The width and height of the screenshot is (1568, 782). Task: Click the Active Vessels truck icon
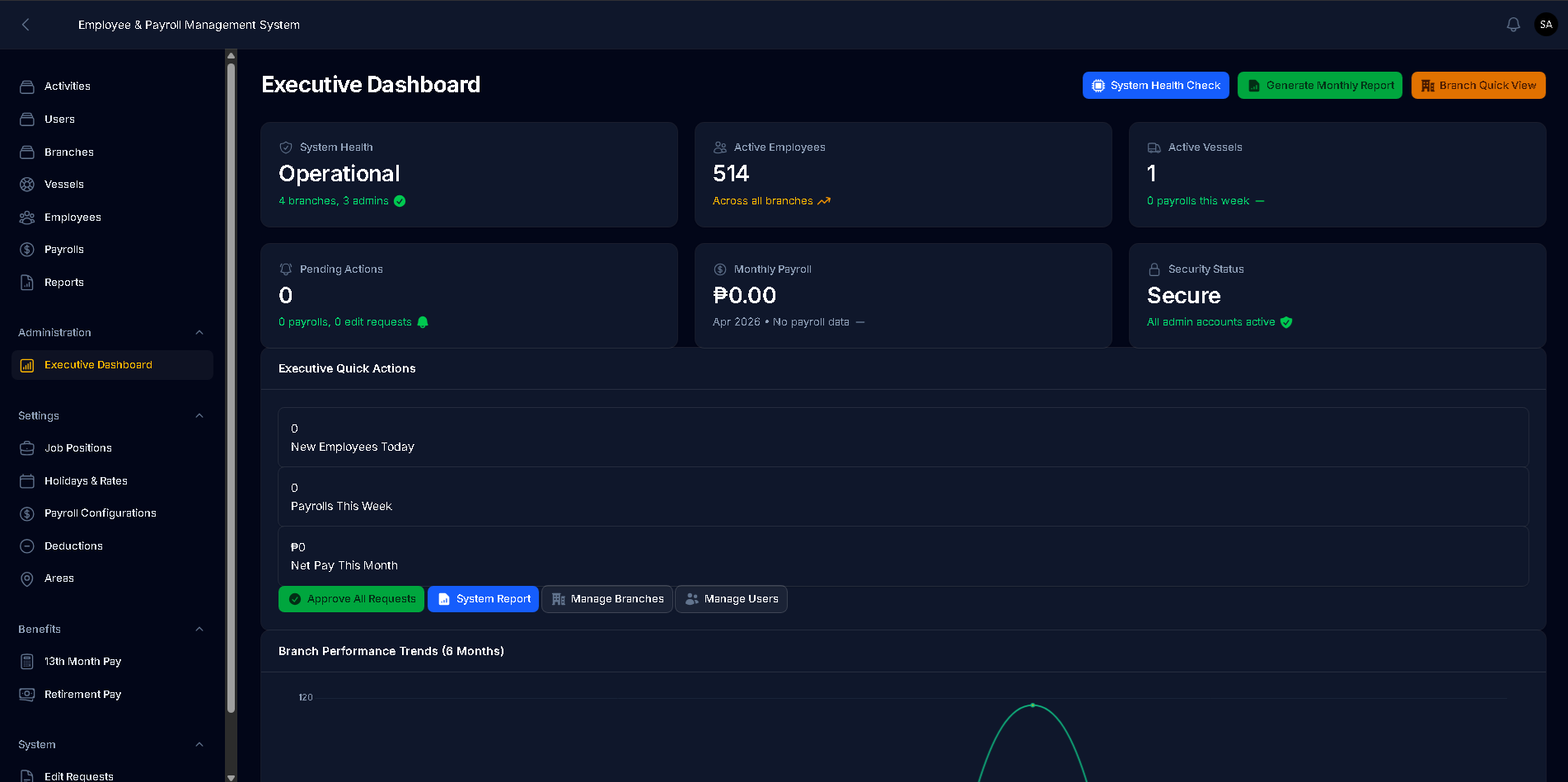[x=1154, y=148]
